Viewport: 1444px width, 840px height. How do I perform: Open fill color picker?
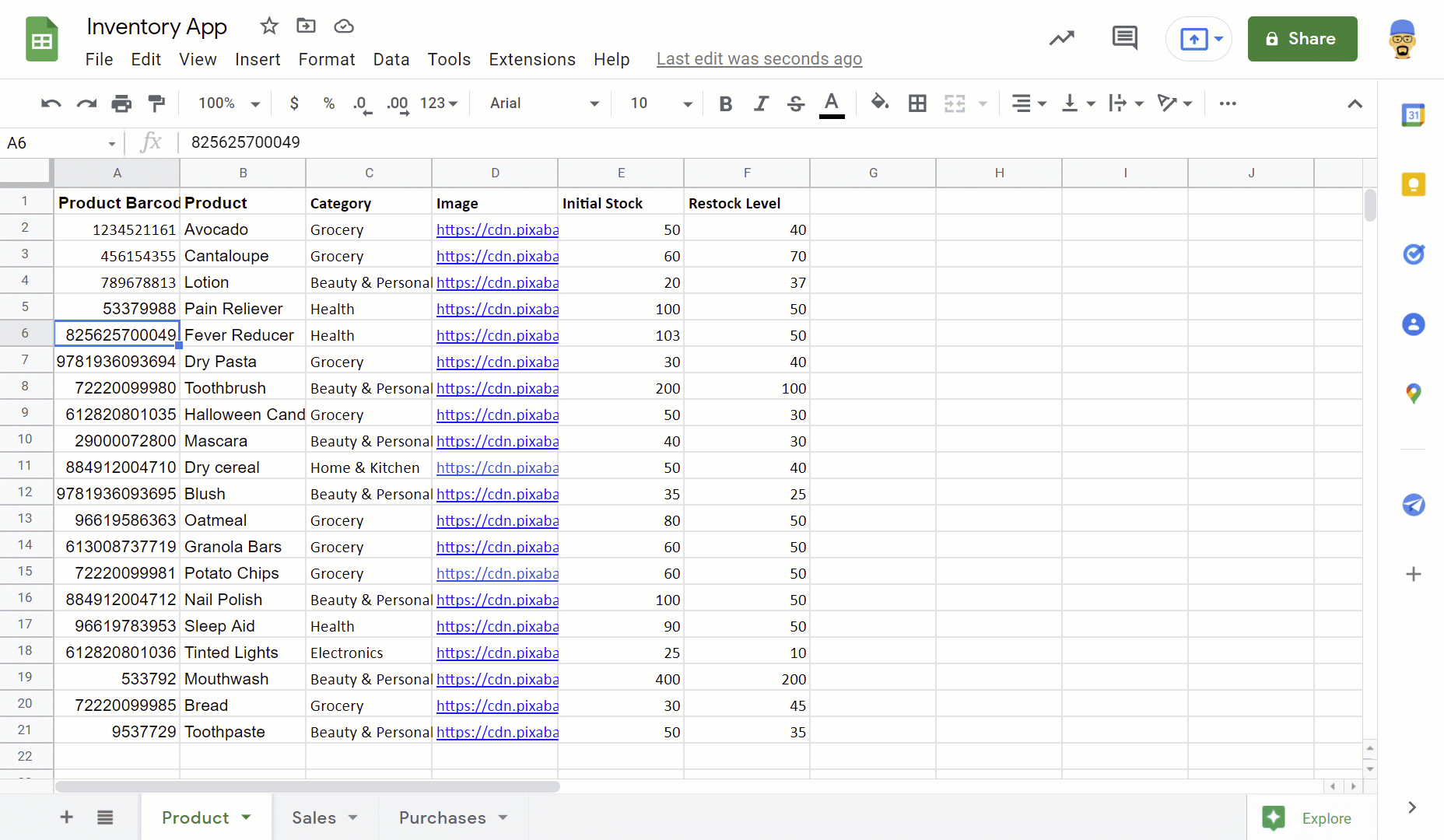[x=880, y=103]
